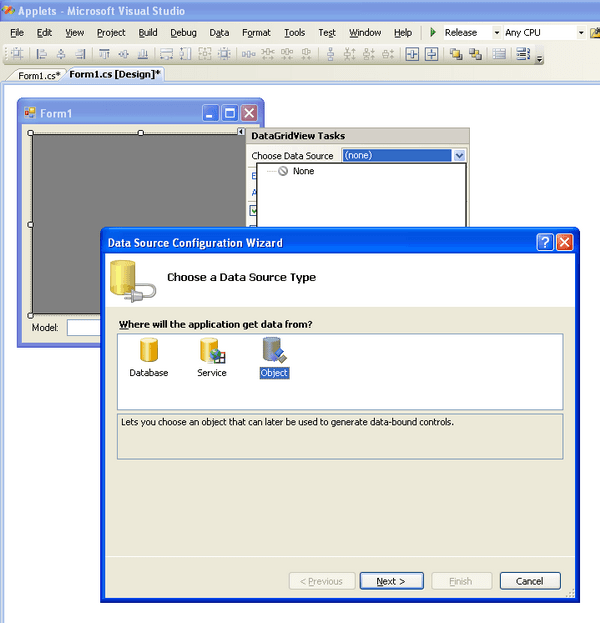The width and height of the screenshot is (600, 623).
Task: Select the Service data source icon
Action: point(211,352)
